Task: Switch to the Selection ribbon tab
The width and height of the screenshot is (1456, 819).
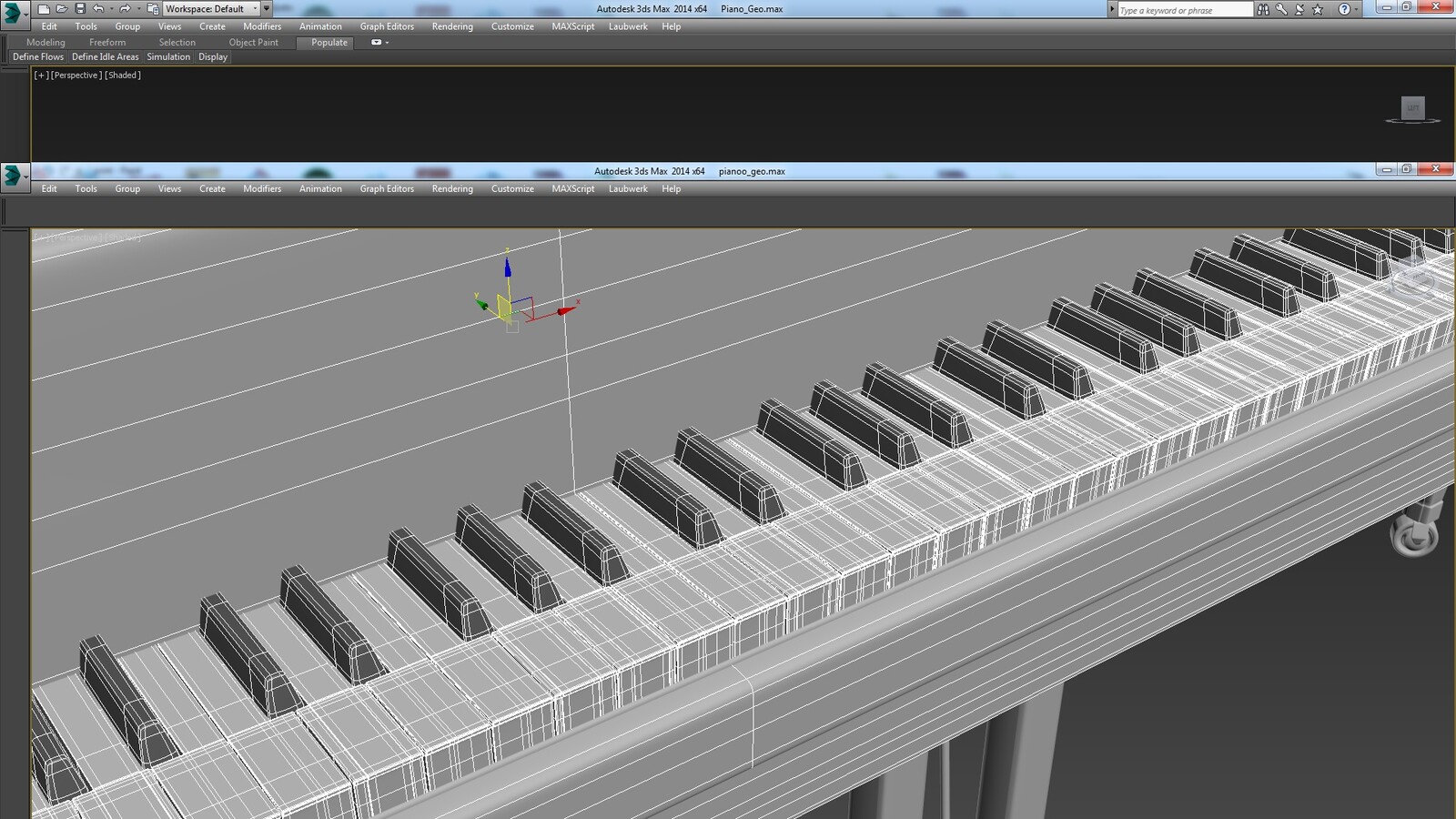Action: (x=177, y=43)
